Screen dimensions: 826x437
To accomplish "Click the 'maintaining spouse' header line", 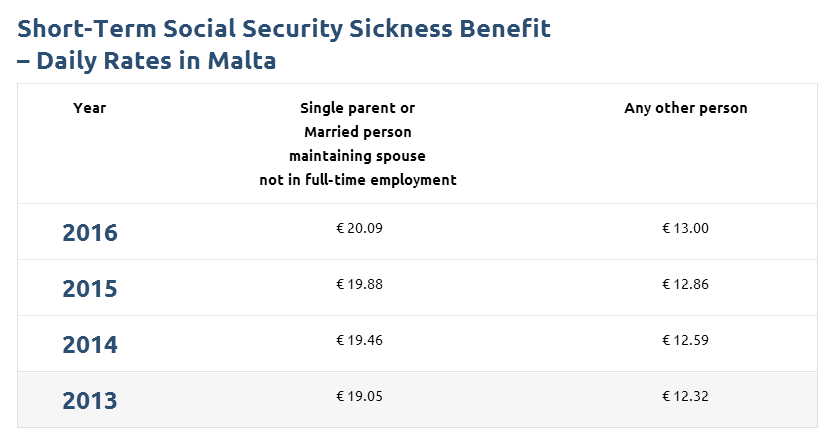I will pyautogui.click(x=358, y=156).
